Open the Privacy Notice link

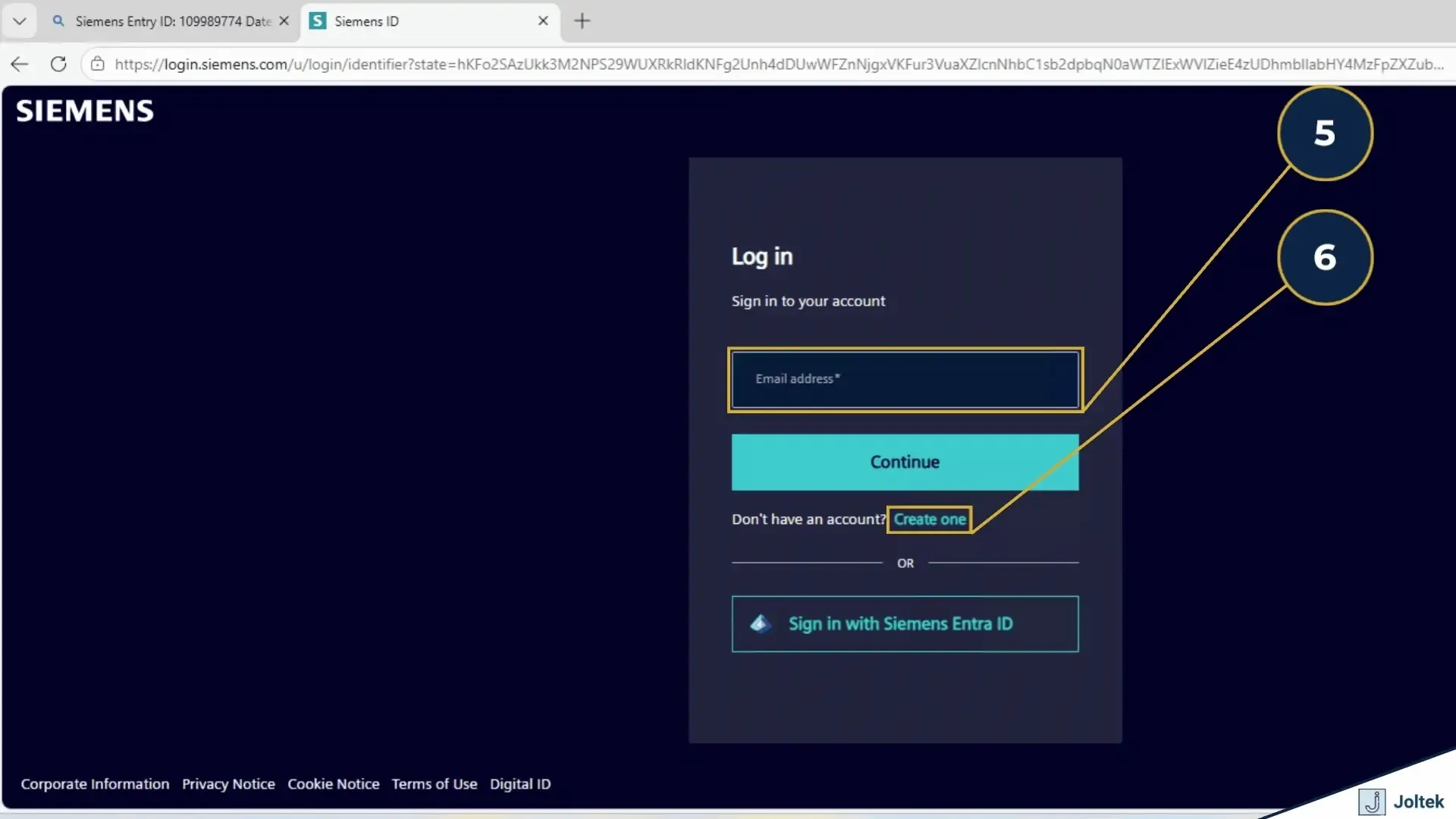tap(228, 784)
